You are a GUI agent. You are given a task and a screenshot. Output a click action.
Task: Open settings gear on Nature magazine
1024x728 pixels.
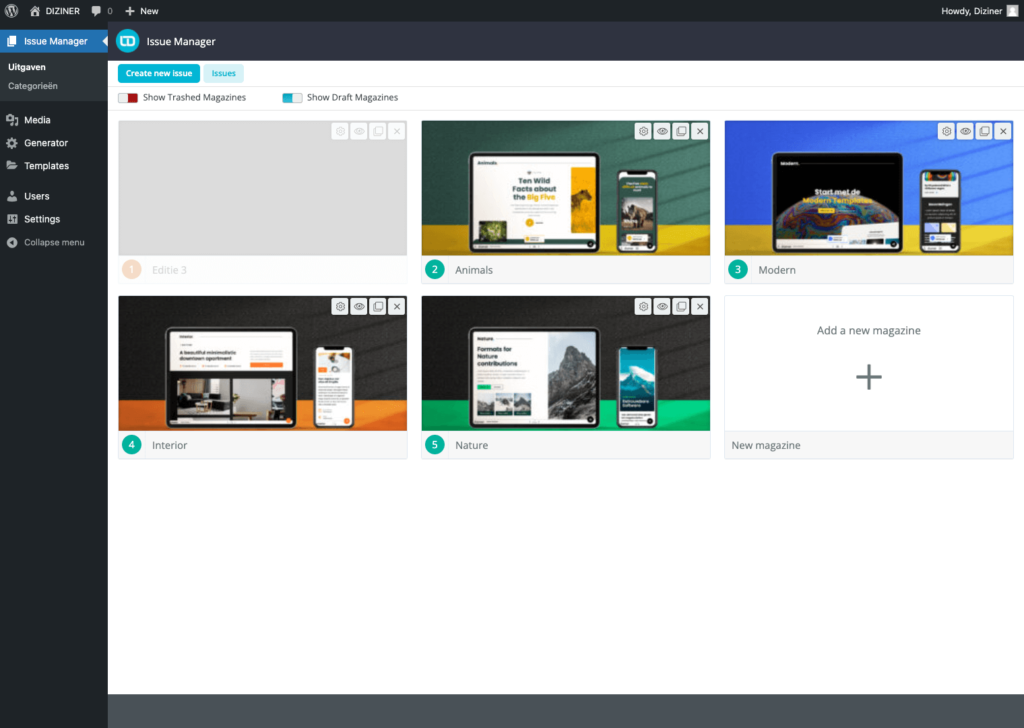[644, 306]
